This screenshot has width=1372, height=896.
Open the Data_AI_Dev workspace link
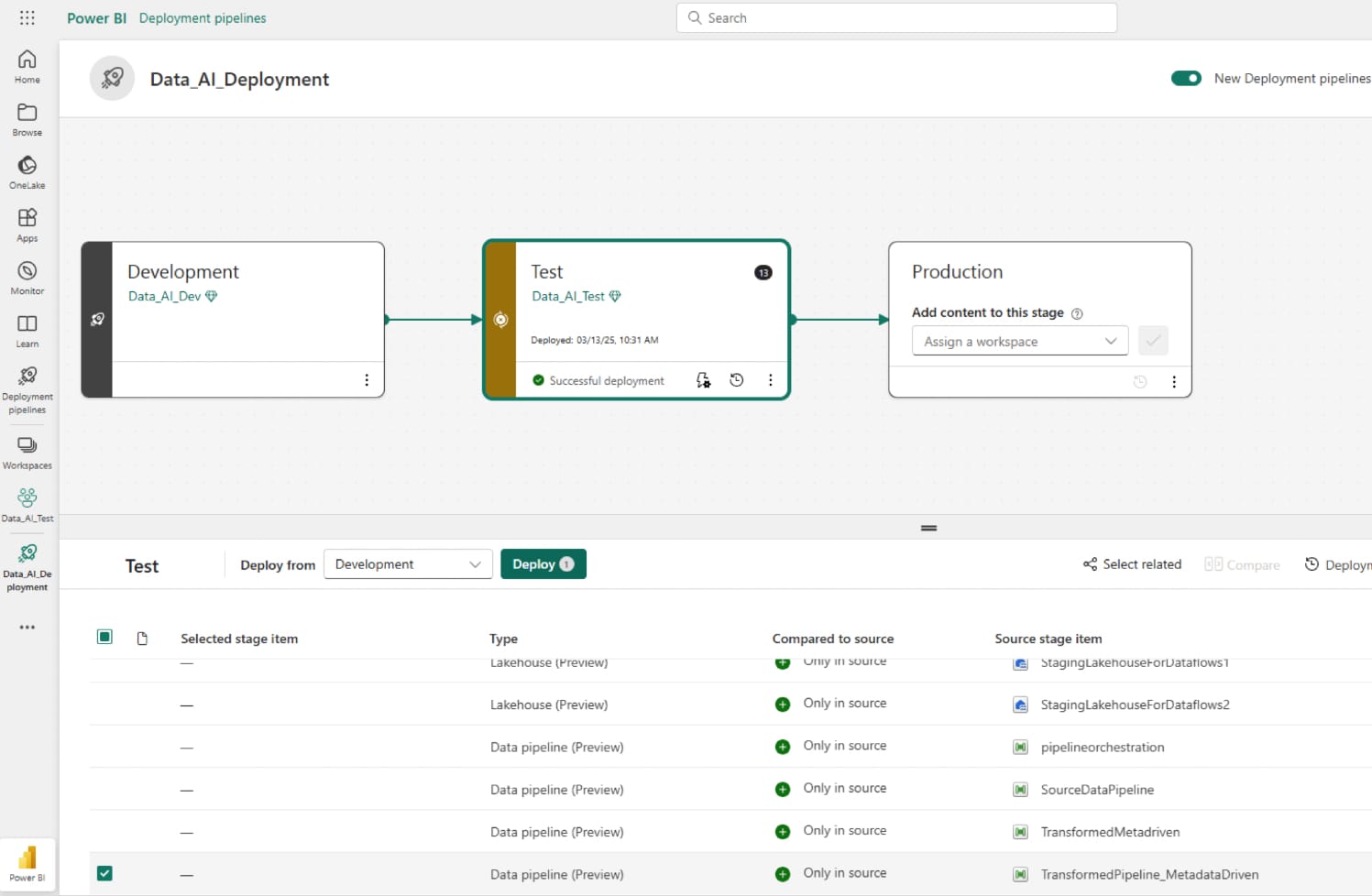click(x=164, y=296)
